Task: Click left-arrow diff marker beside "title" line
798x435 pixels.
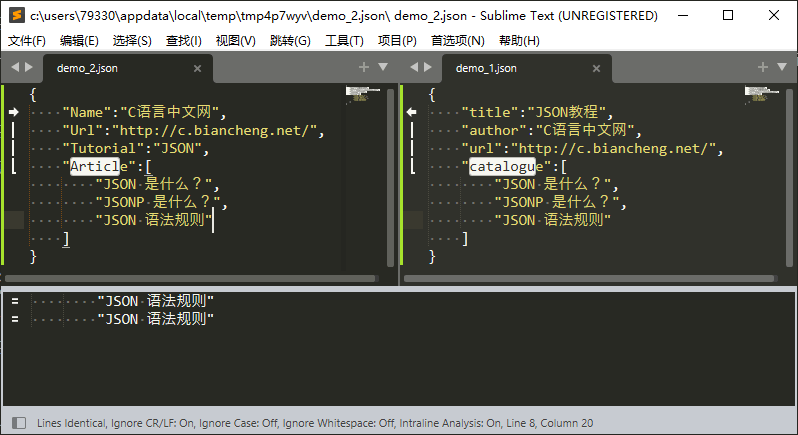Action: [412, 112]
